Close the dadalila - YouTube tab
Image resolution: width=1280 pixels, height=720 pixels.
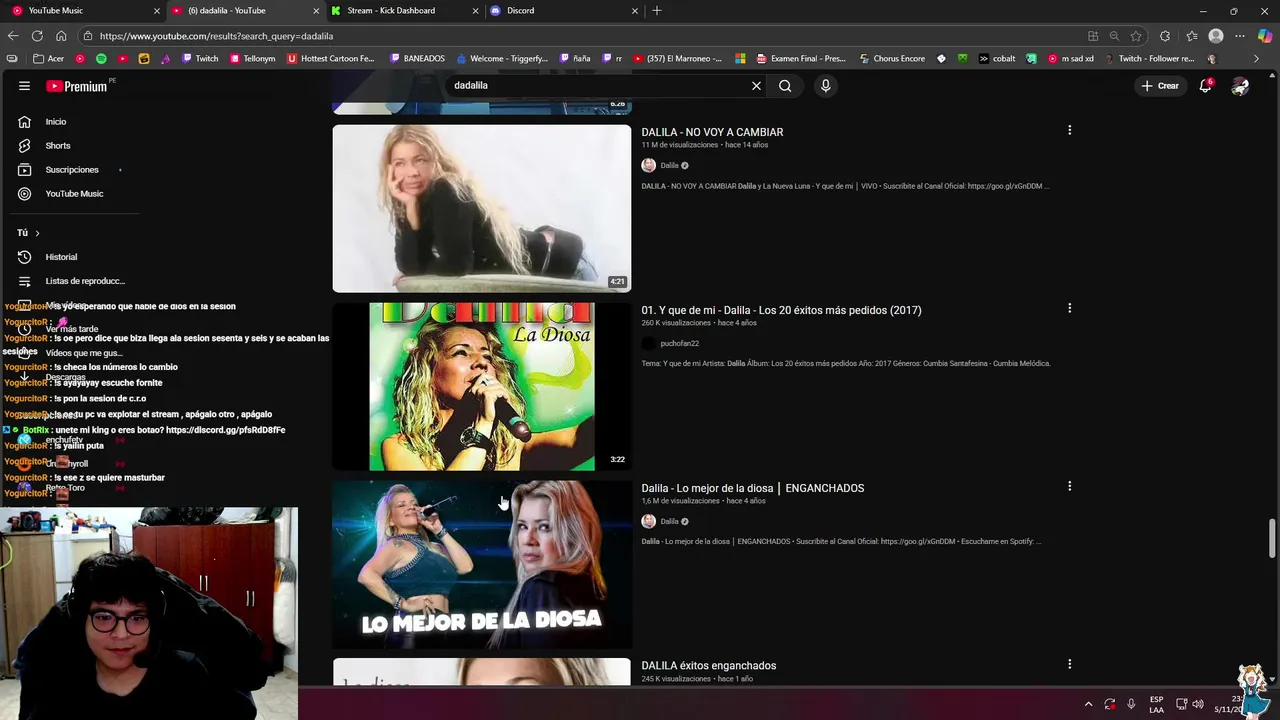tap(316, 11)
